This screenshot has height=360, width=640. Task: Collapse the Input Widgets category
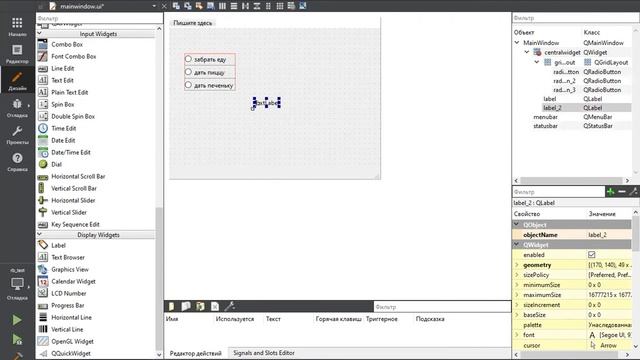coord(40,33)
